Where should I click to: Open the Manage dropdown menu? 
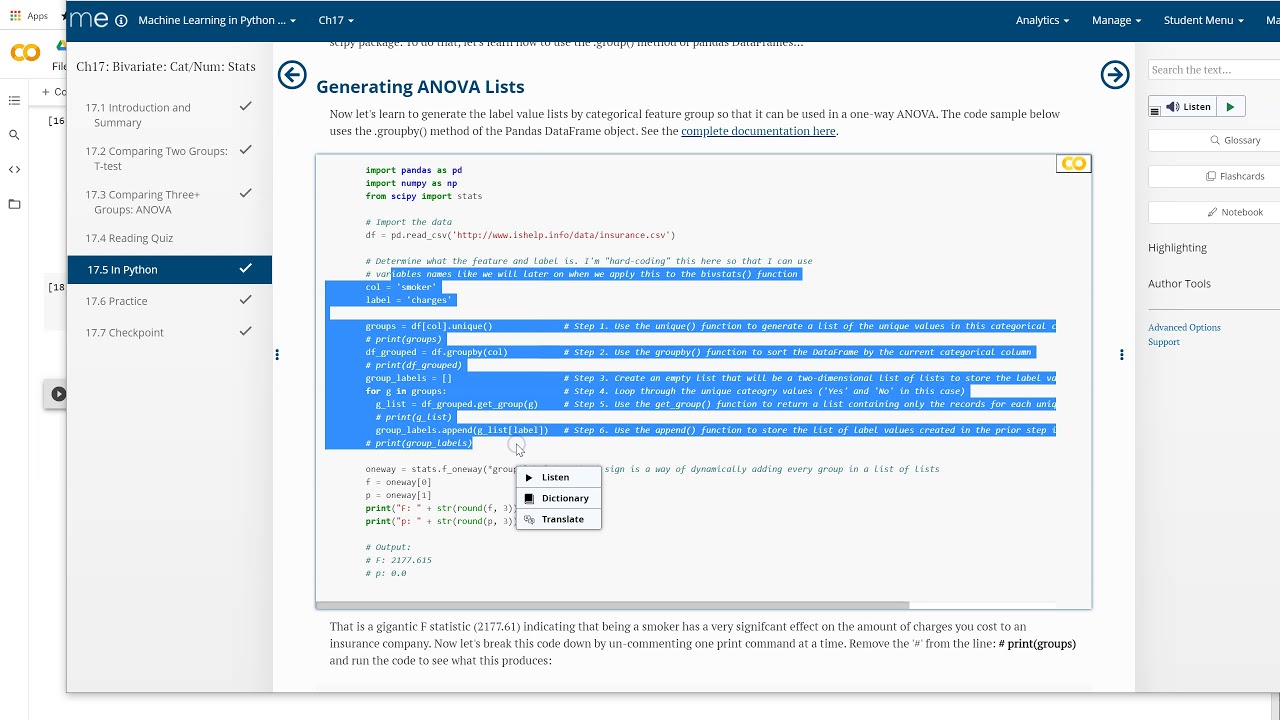1116,20
